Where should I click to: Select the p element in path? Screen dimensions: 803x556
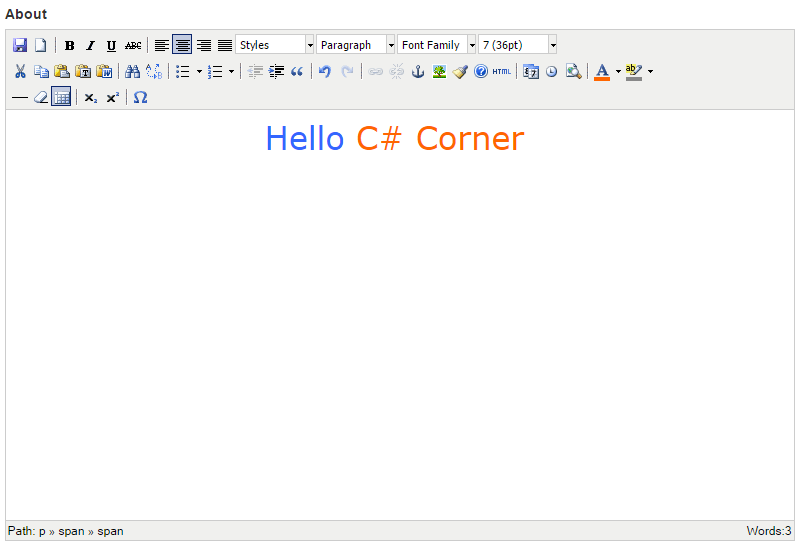click(x=42, y=531)
